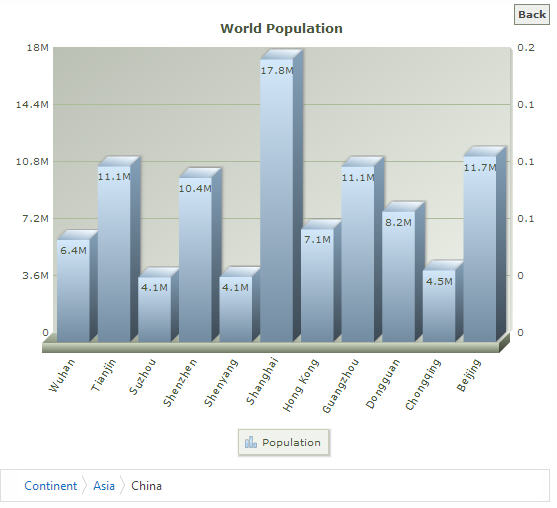The image size is (557, 508).
Task: Click the Guangzhou 11.1M bar
Action: (x=358, y=254)
